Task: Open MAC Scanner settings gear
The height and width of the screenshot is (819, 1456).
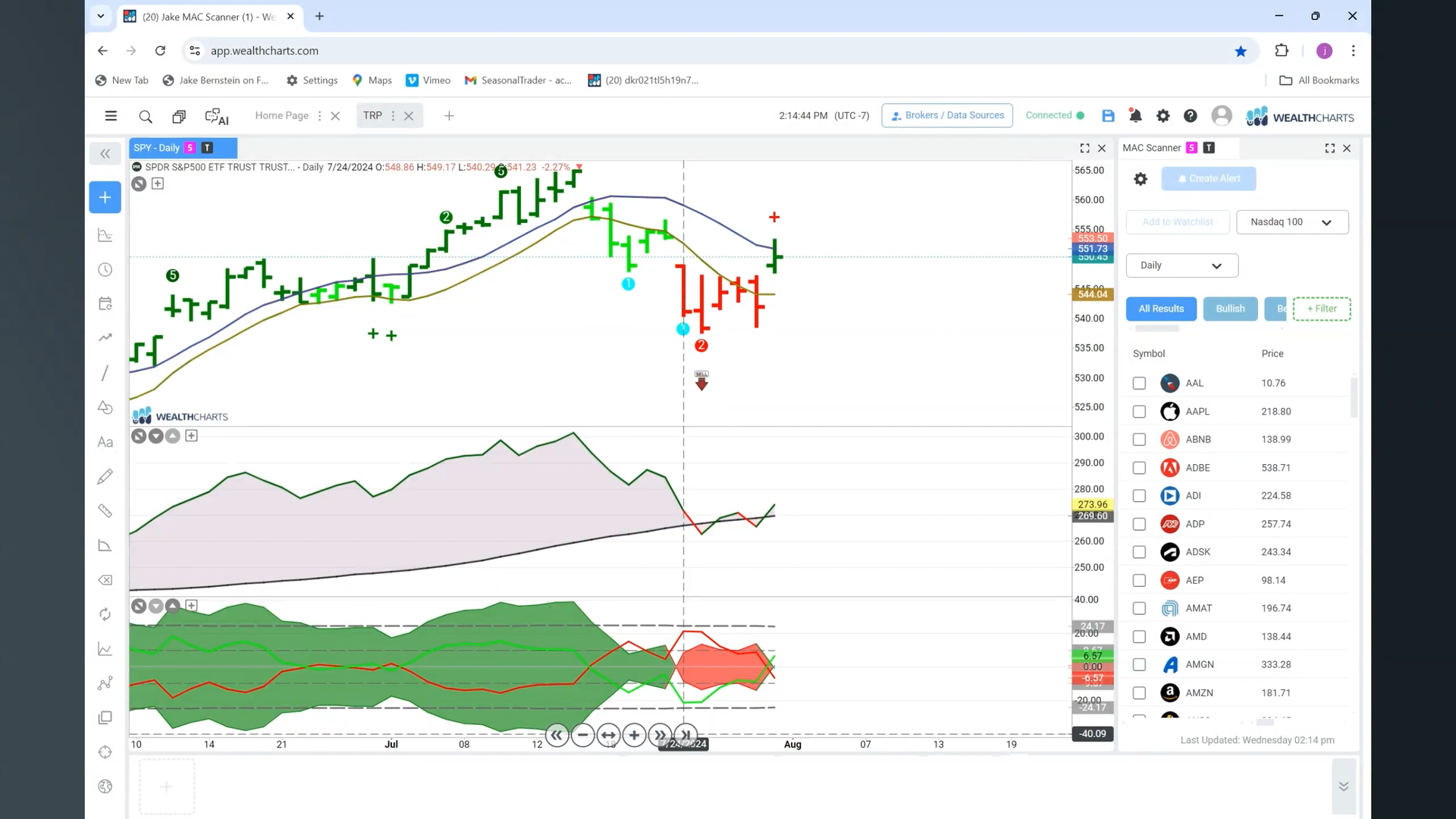Action: pos(1140,179)
